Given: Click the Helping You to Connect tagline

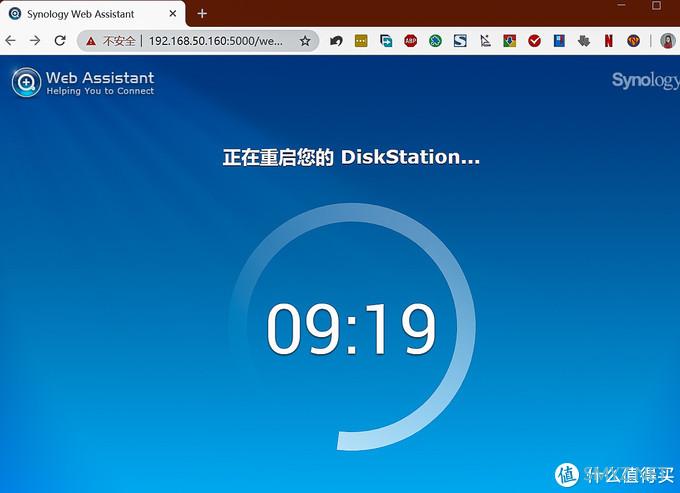Looking at the screenshot, I should 100,91.
